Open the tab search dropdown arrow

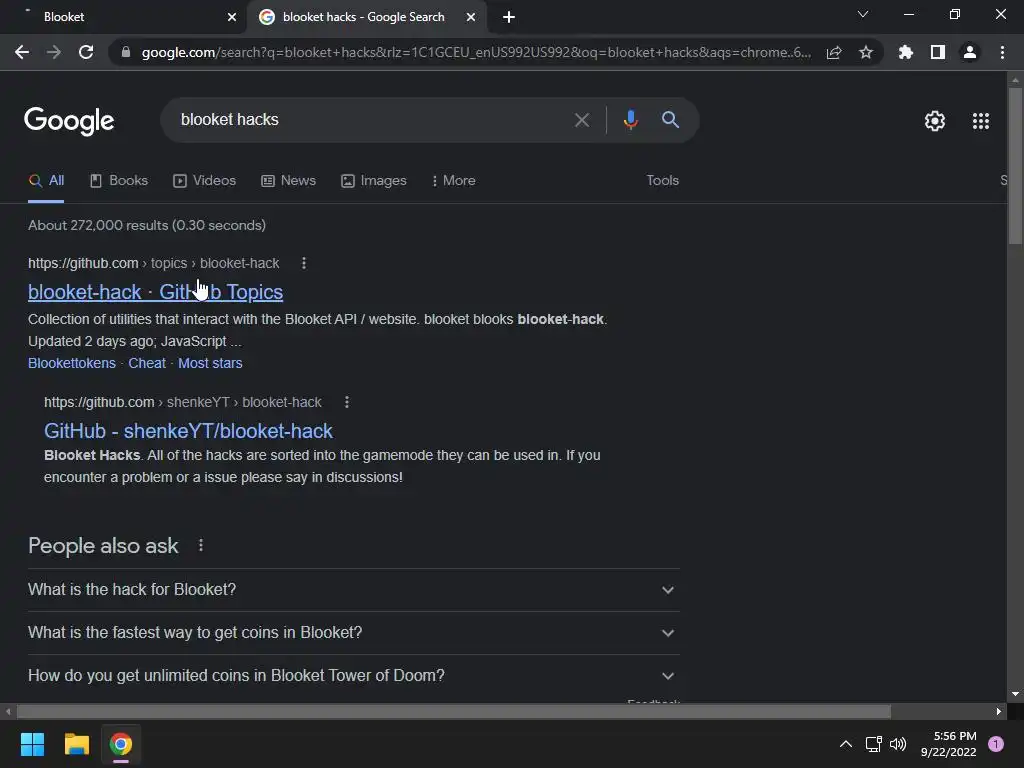point(863,14)
